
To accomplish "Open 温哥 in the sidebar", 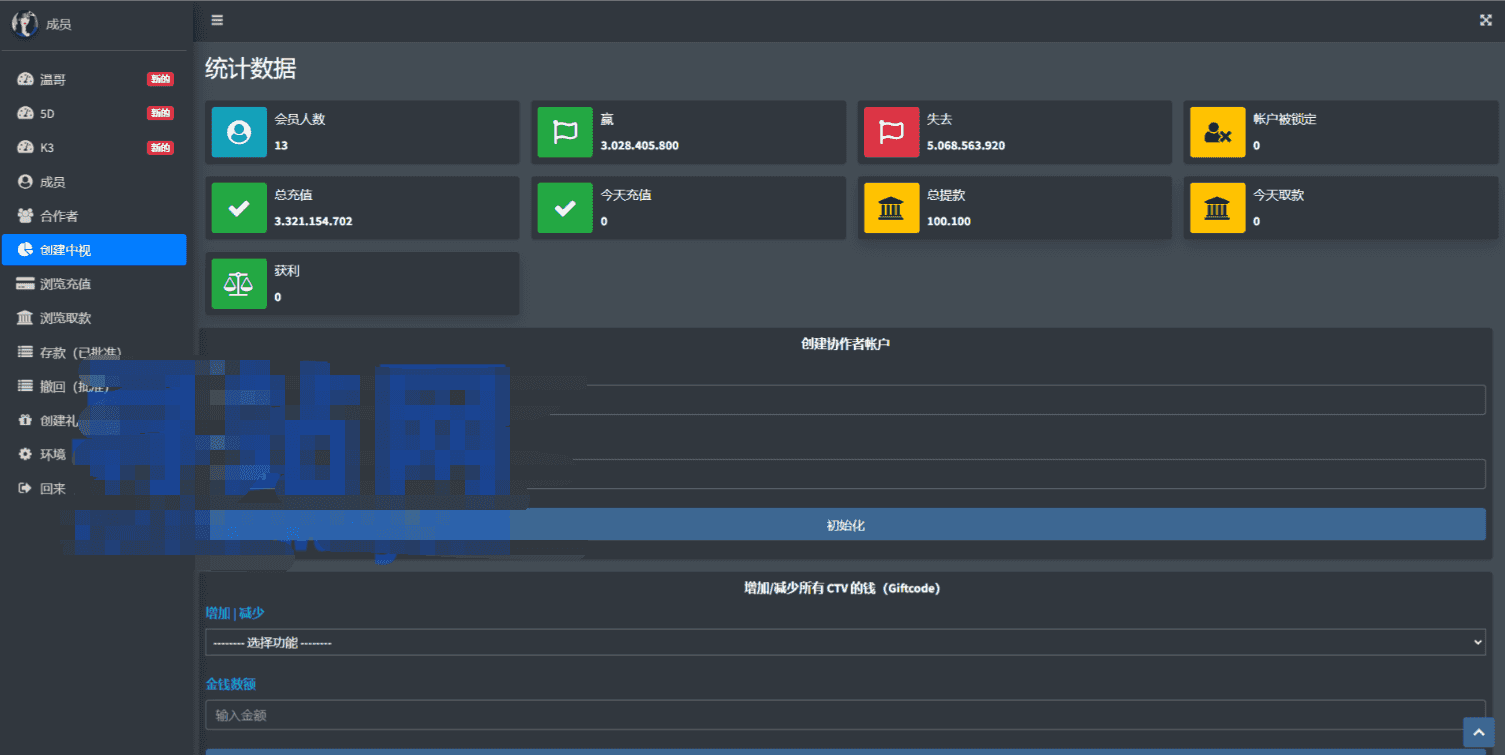I will tap(53, 80).
